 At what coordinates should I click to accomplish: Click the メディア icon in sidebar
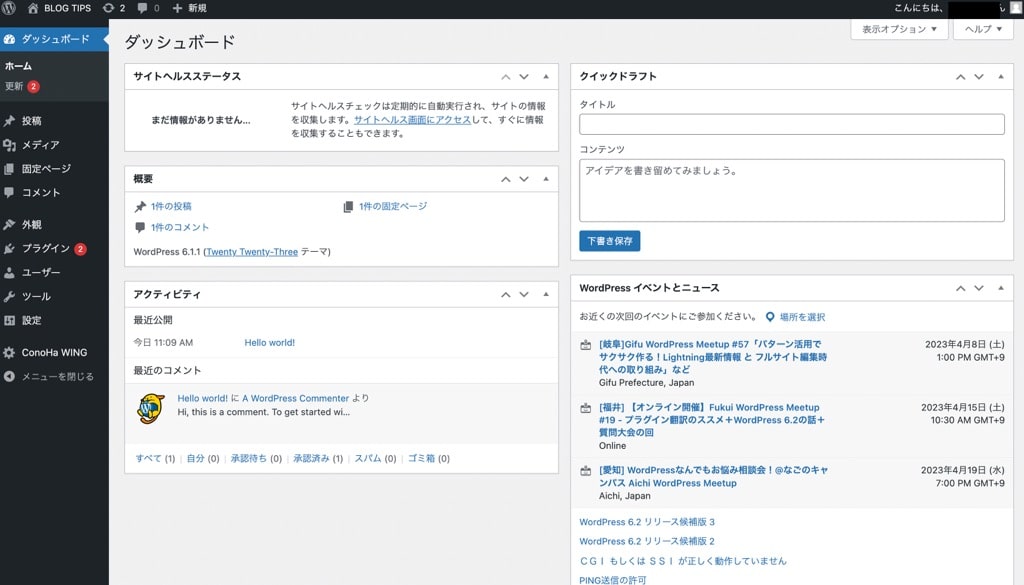(9, 145)
